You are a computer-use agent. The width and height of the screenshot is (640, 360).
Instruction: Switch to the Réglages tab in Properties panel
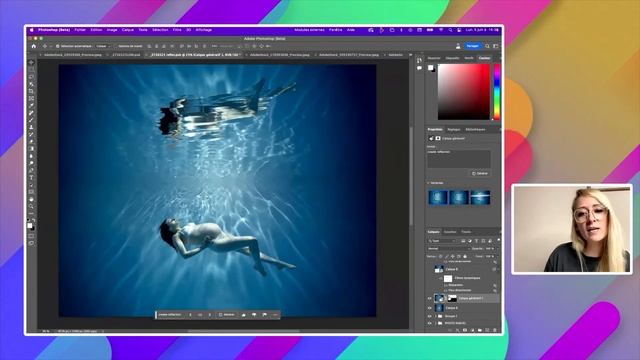453,129
